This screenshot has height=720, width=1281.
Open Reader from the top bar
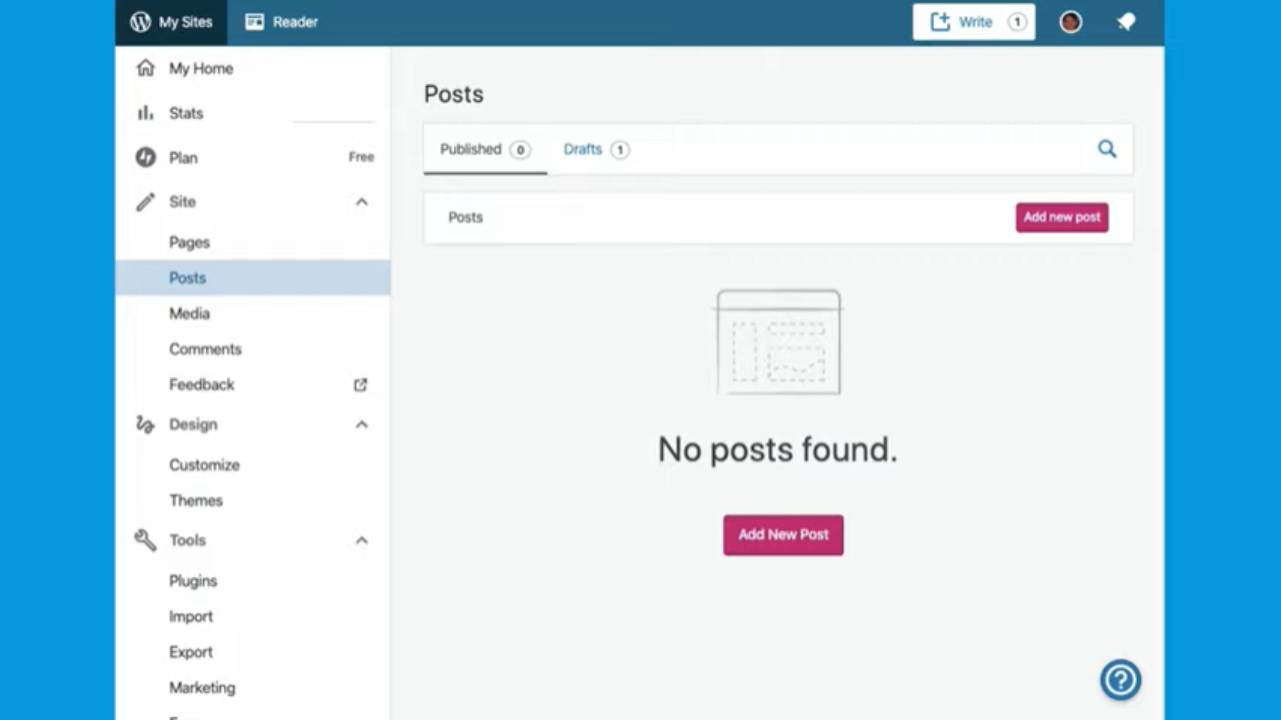(x=282, y=22)
